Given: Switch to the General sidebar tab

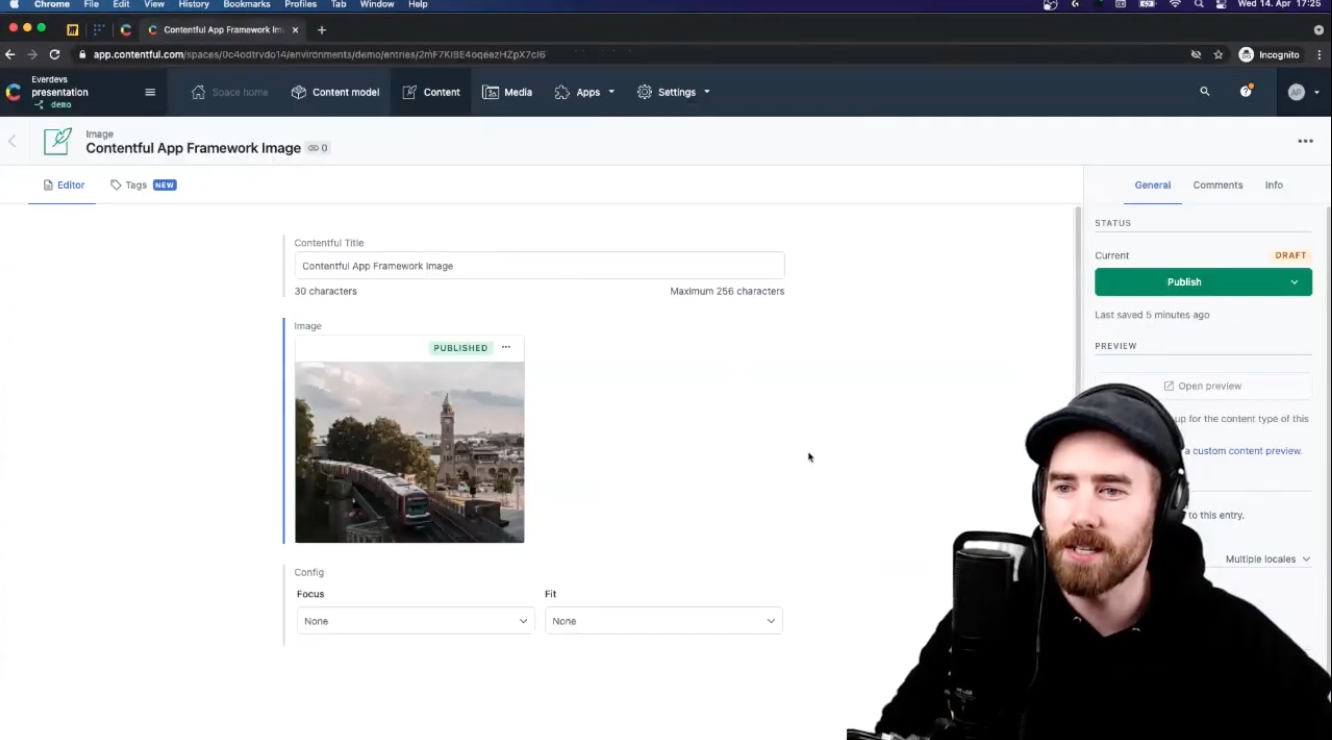Looking at the screenshot, I should click(1152, 185).
